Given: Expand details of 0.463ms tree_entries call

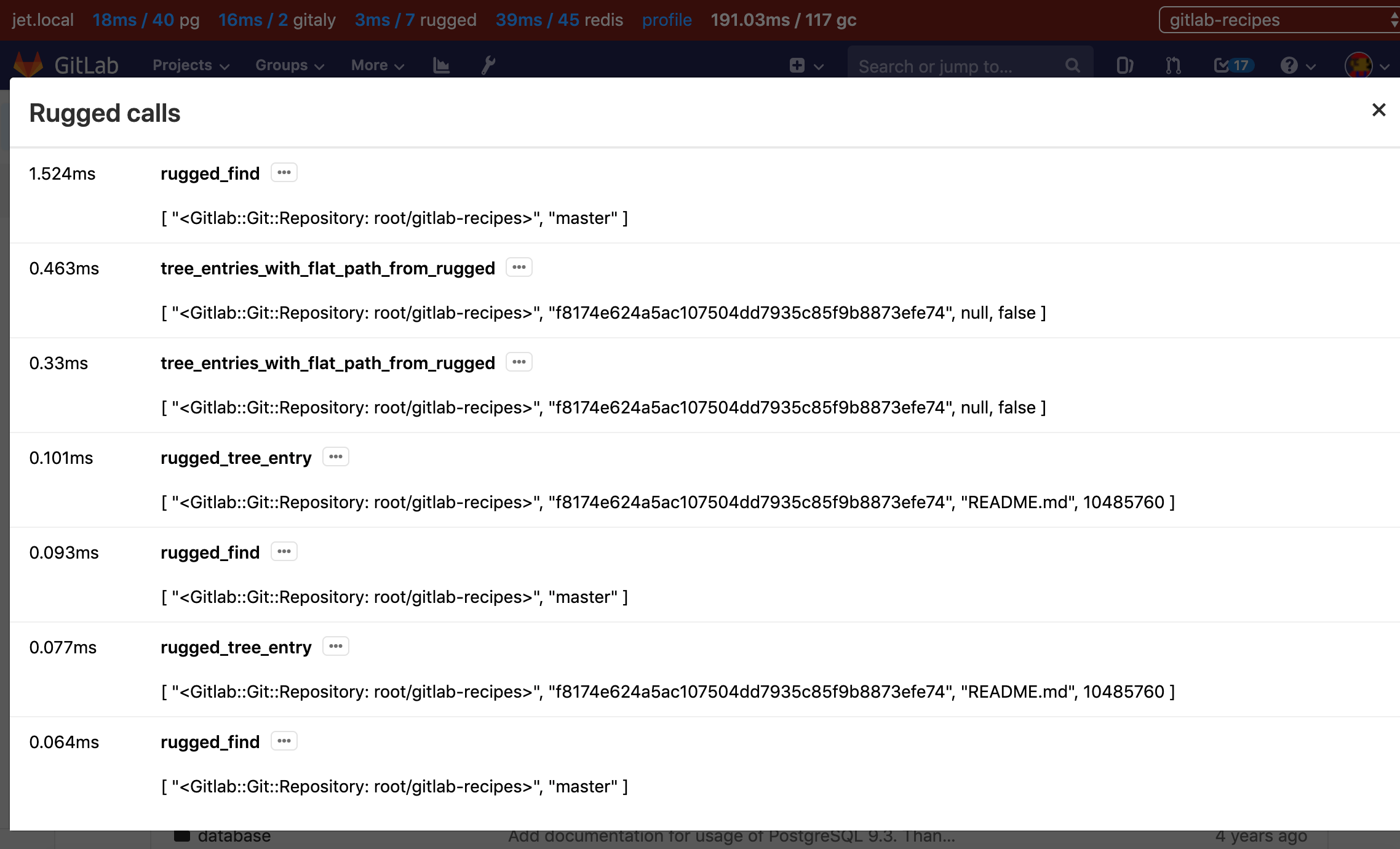Looking at the screenshot, I should [519, 268].
